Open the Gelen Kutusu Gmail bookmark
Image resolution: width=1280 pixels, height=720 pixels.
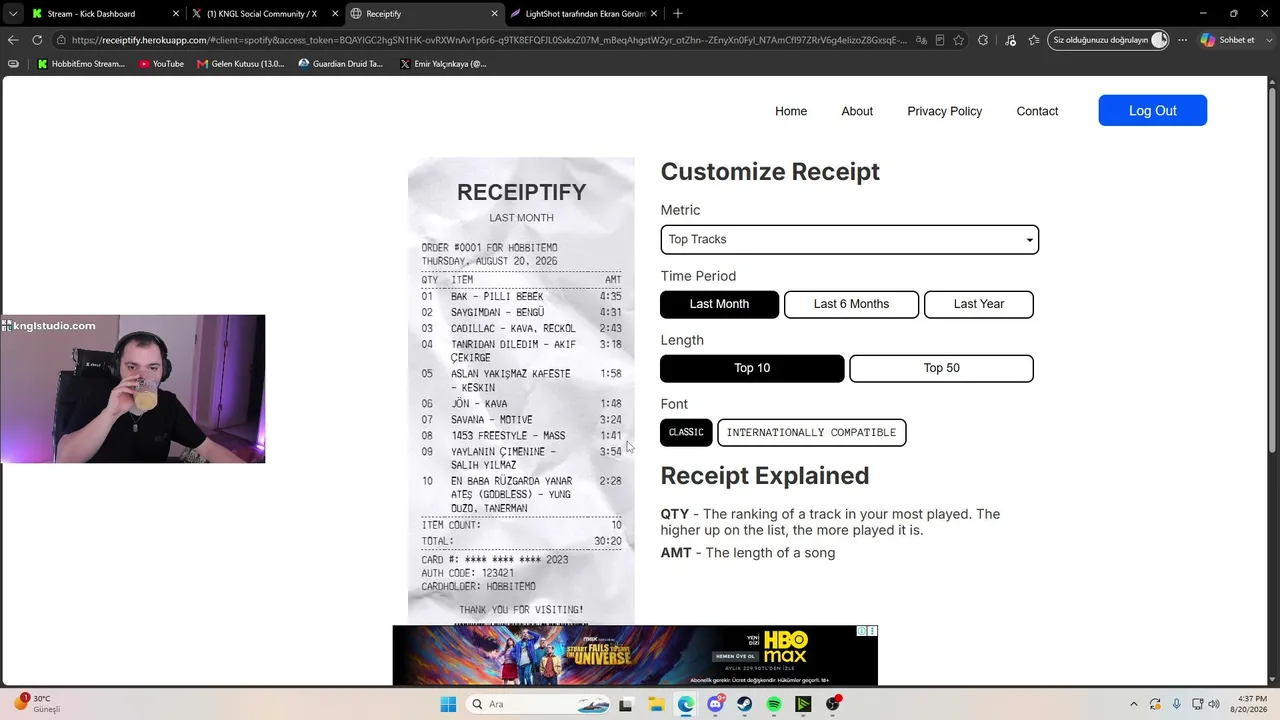click(x=241, y=64)
